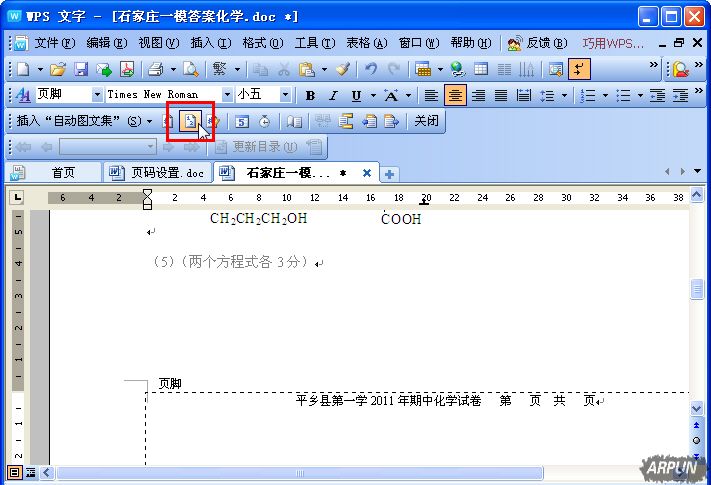Click the insert time clock icon

[x=265, y=121]
